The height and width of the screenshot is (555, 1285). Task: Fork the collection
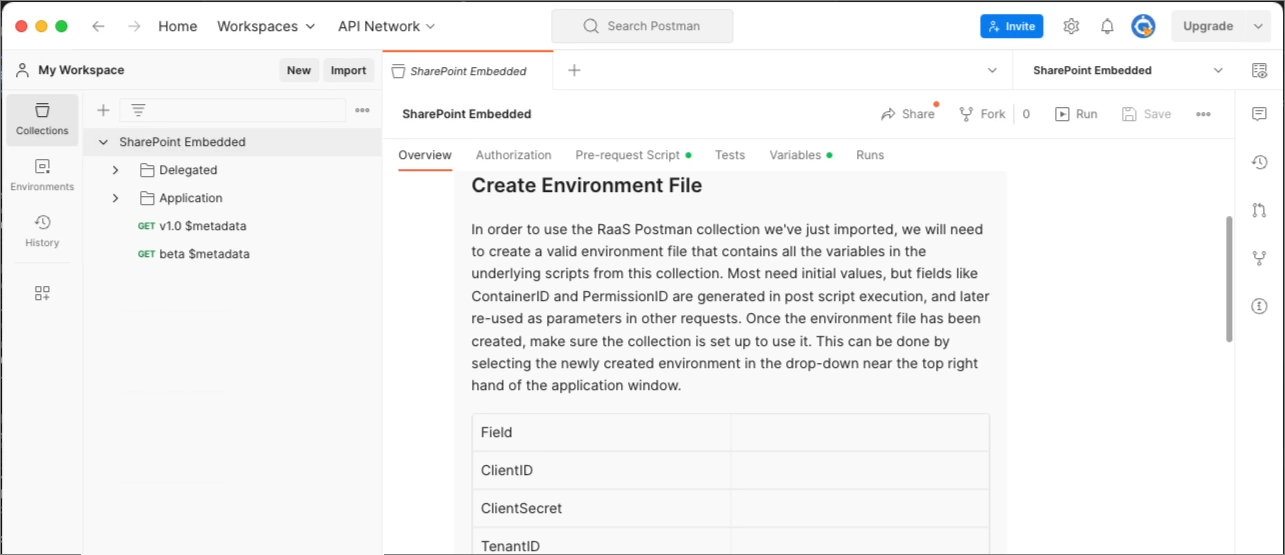click(x=982, y=114)
